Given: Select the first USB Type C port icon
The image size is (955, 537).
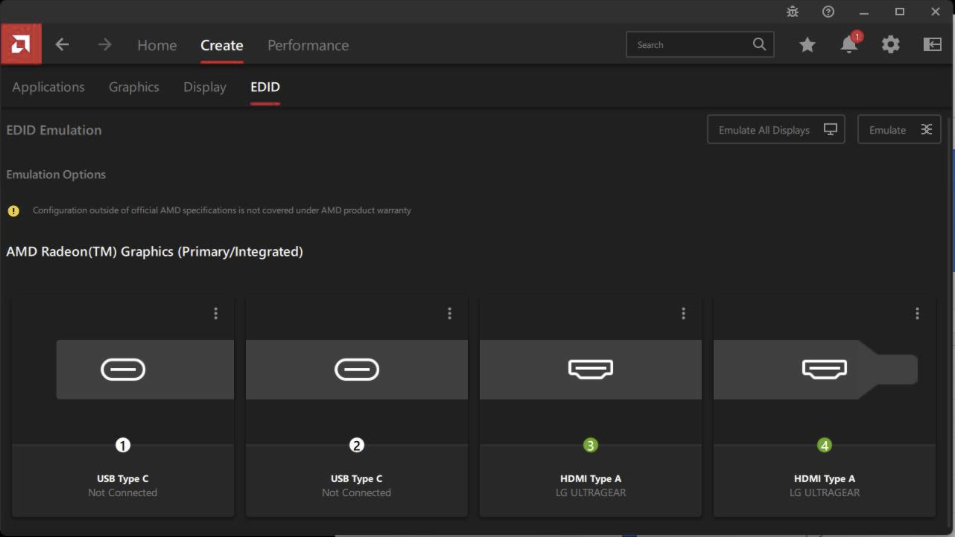Looking at the screenshot, I should [123, 369].
